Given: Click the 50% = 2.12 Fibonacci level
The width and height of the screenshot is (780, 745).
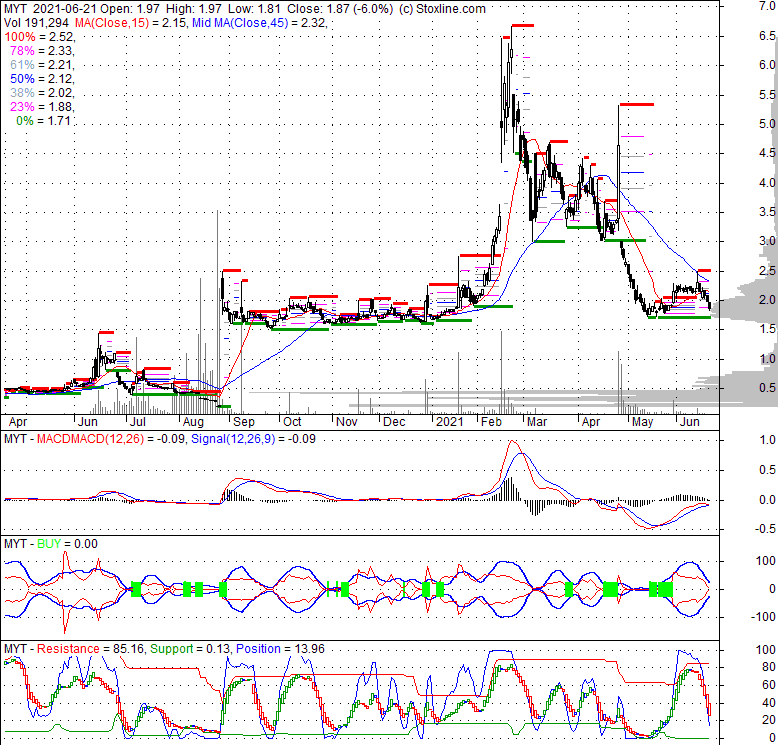Looking at the screenshot, I should [41, 79].
